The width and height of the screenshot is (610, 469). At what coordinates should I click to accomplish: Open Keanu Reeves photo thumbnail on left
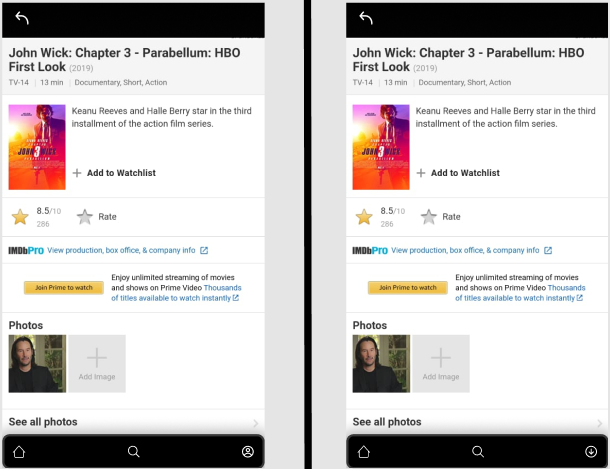tap(37, 364)
